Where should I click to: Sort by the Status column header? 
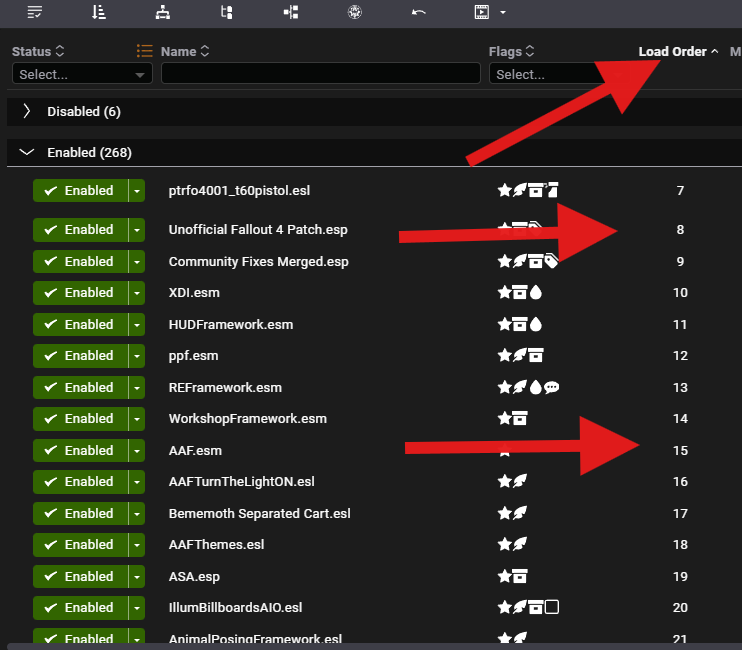coord(38,51)
